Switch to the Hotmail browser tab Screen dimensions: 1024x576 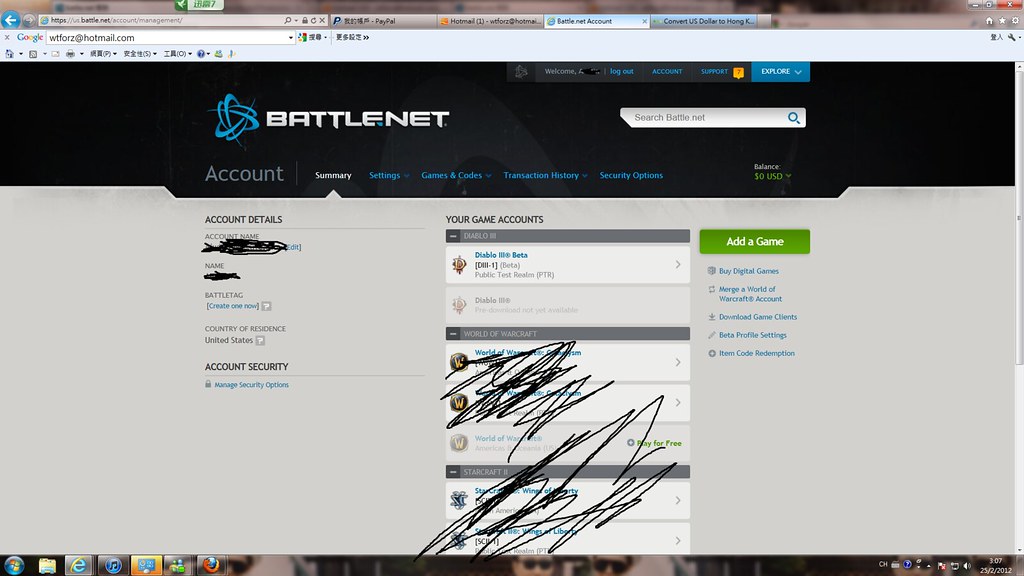pyautogui.click(x=490, y=21)
